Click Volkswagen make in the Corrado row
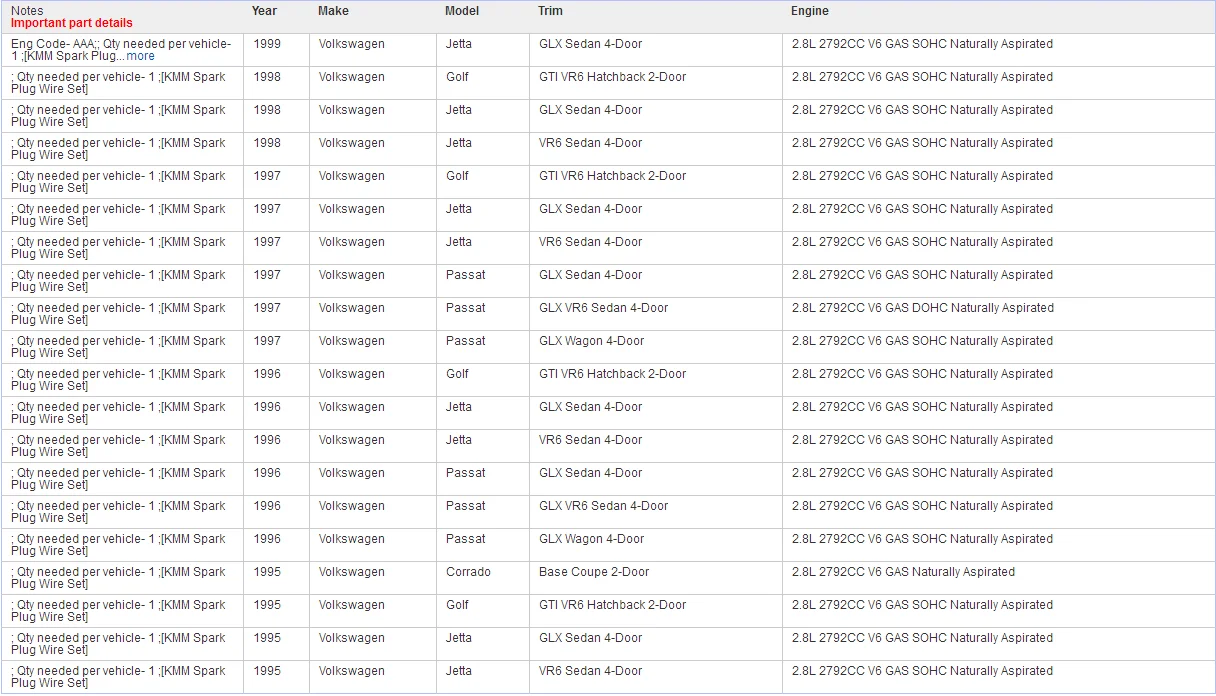Image resolution: width=1216 pixels, height=696 pixels. point(351,572)
